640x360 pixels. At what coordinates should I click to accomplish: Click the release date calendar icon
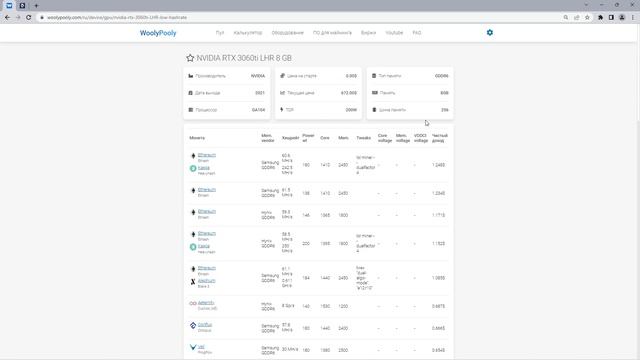pos(191,93)
